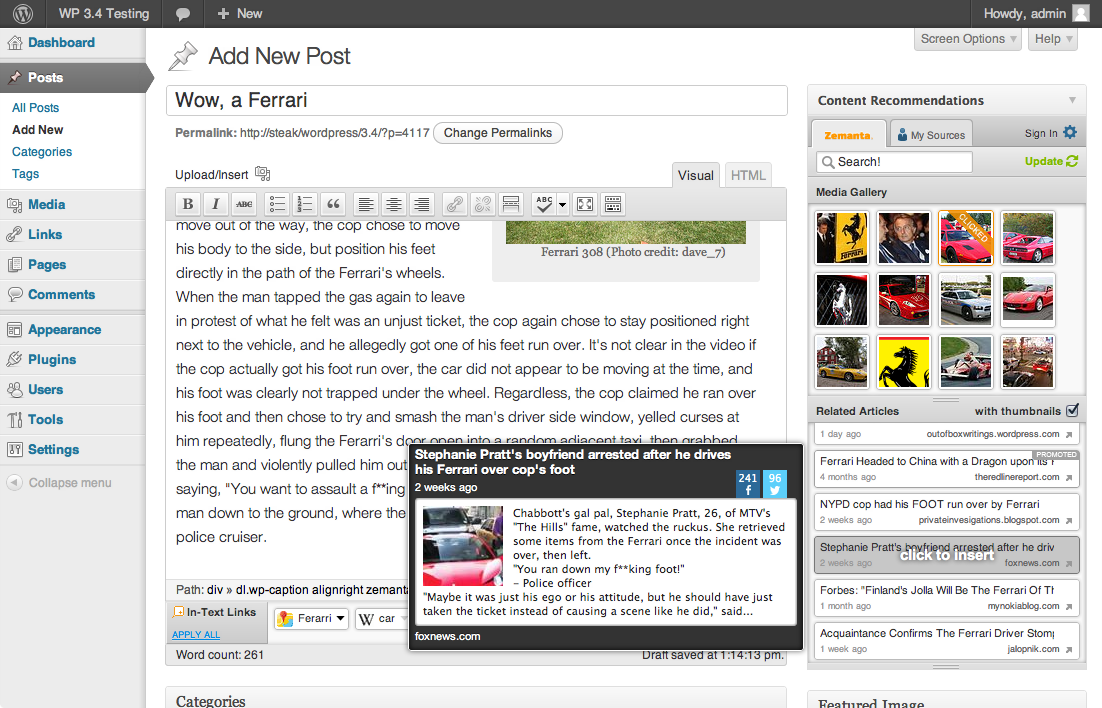Open Zemanta settings gear icon
This screenshot has width=1102, height=708.
(1070, 132)
